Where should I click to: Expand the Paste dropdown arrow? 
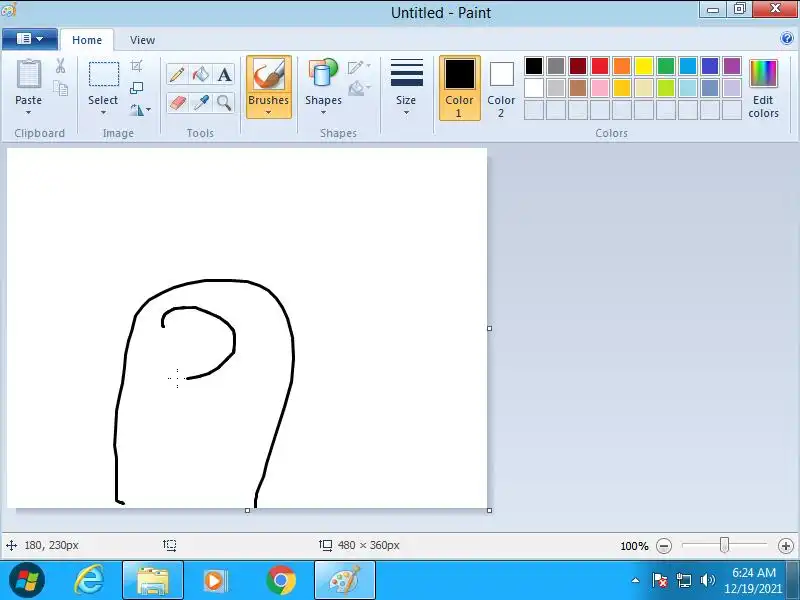click(x=29, y=113)
